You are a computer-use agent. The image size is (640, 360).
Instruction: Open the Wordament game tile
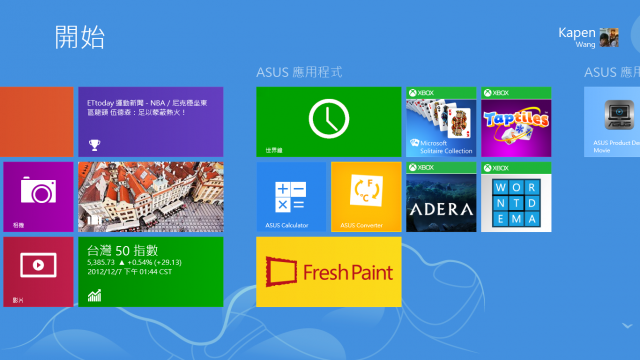(x=516, y=197)
